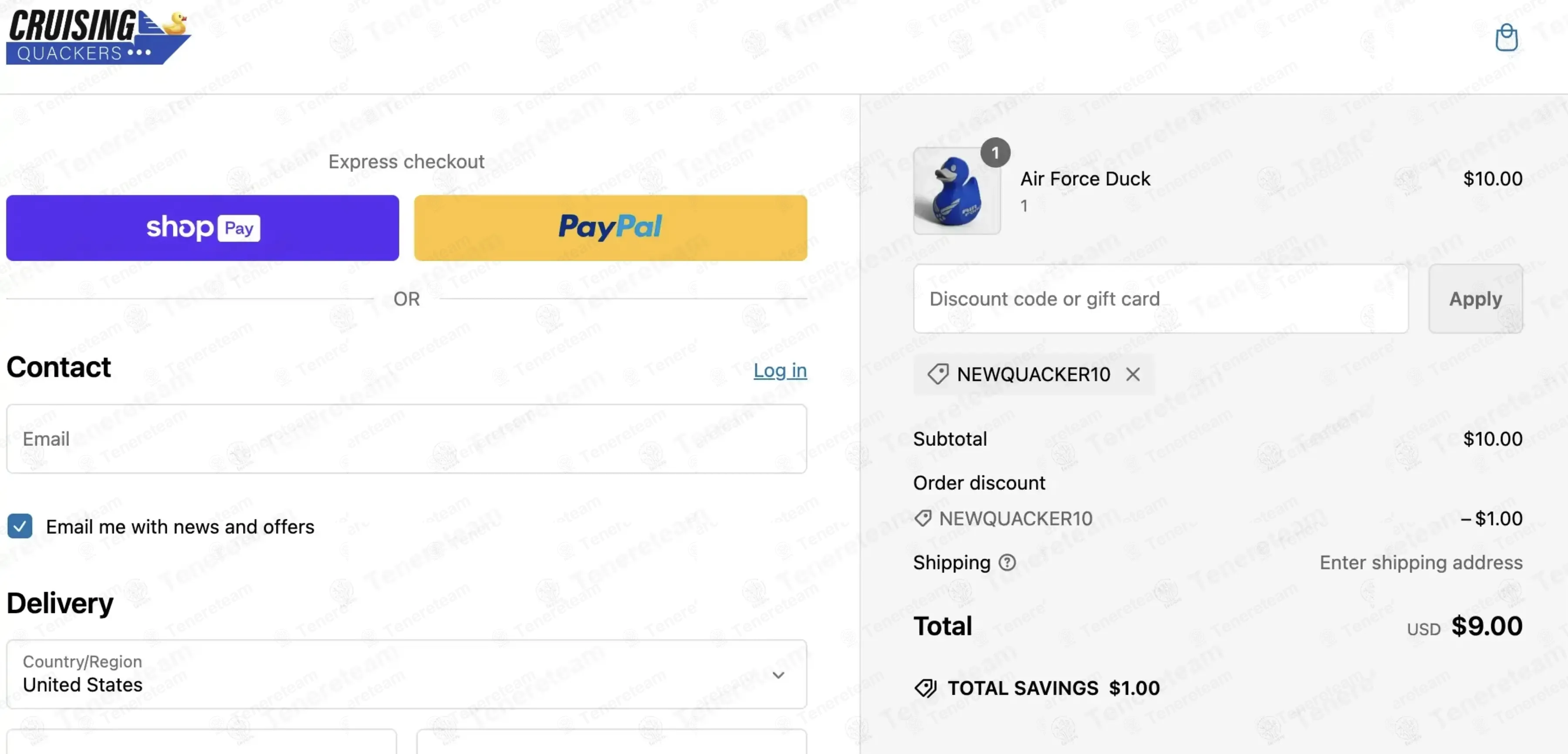The height and width of the screenshot is (754, 1568).
Task: Click the Total Savings tag icon
Action: click(x=926, y=688)
